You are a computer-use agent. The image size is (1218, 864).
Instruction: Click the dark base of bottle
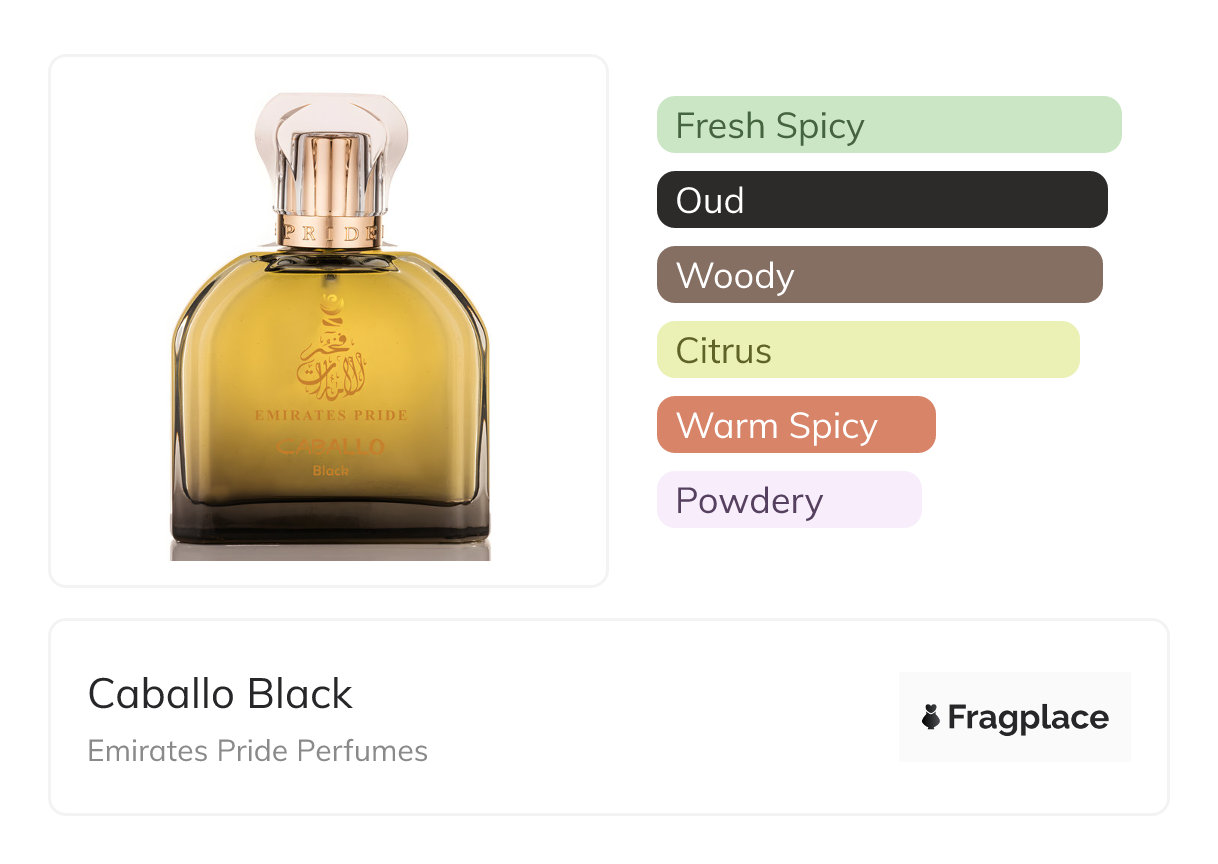point(330,525)
